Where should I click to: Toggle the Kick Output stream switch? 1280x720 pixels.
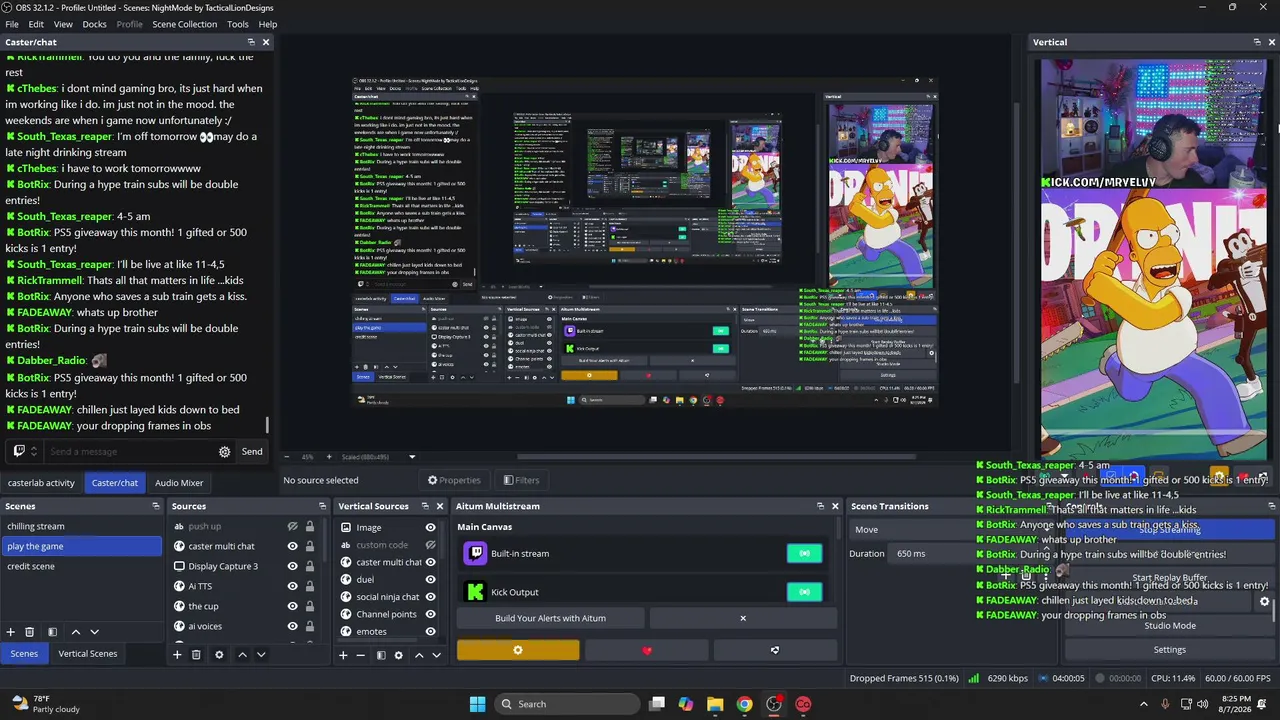[804, 592]
